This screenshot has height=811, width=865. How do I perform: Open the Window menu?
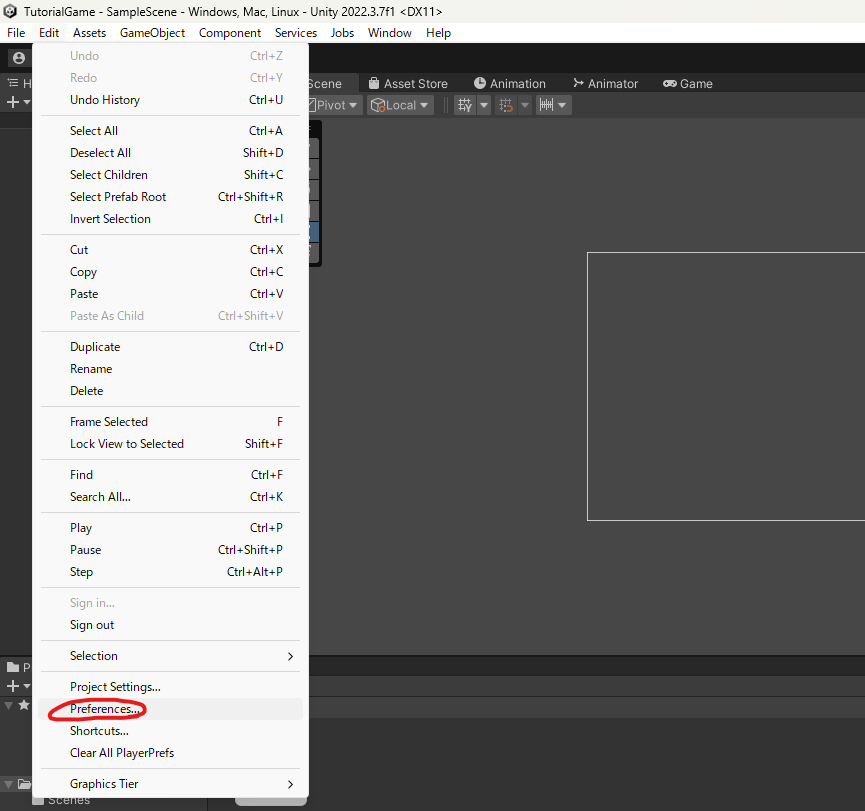tap(389, 33)
